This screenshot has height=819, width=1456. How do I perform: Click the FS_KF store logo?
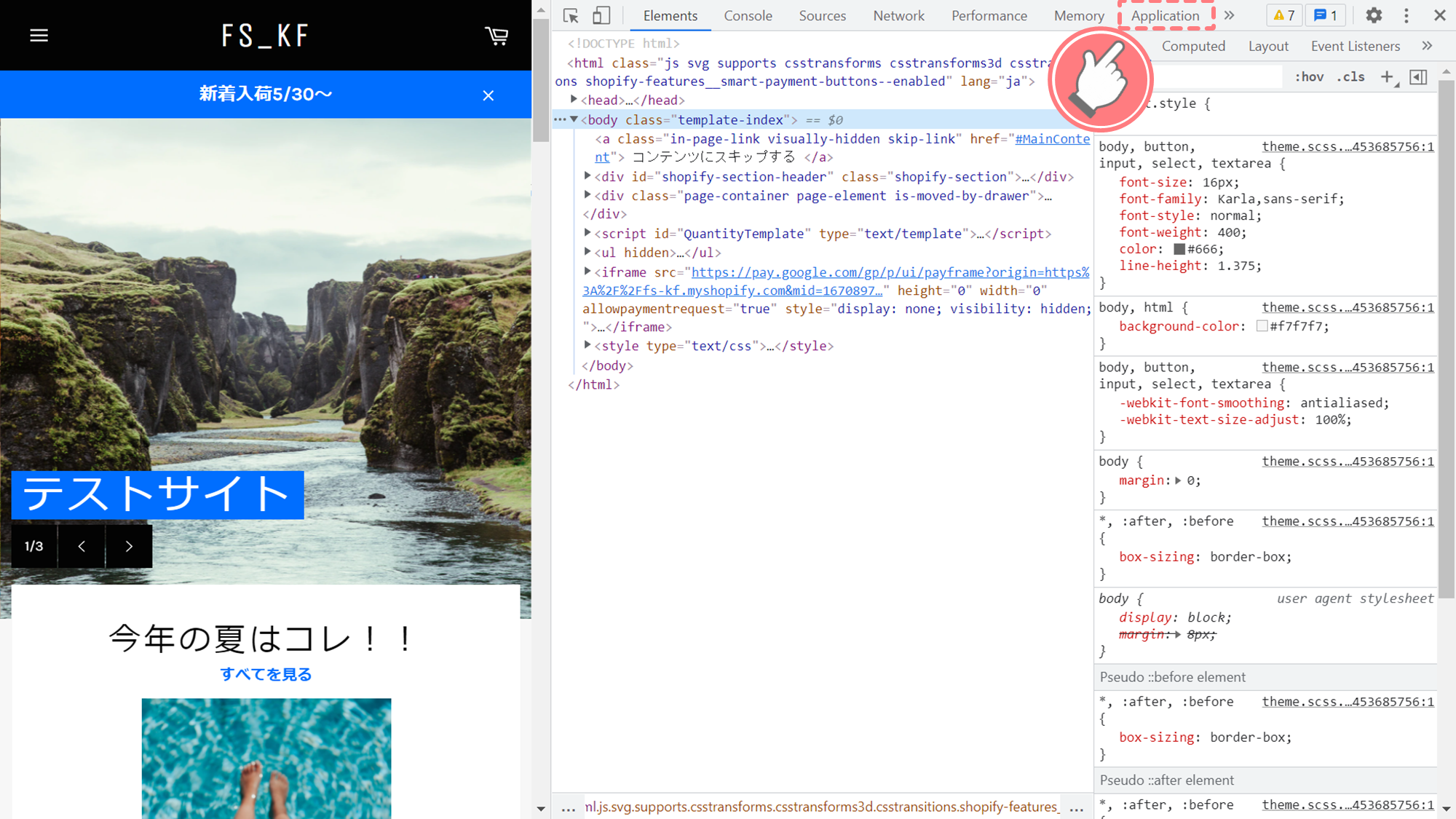[x=266, y=35]
